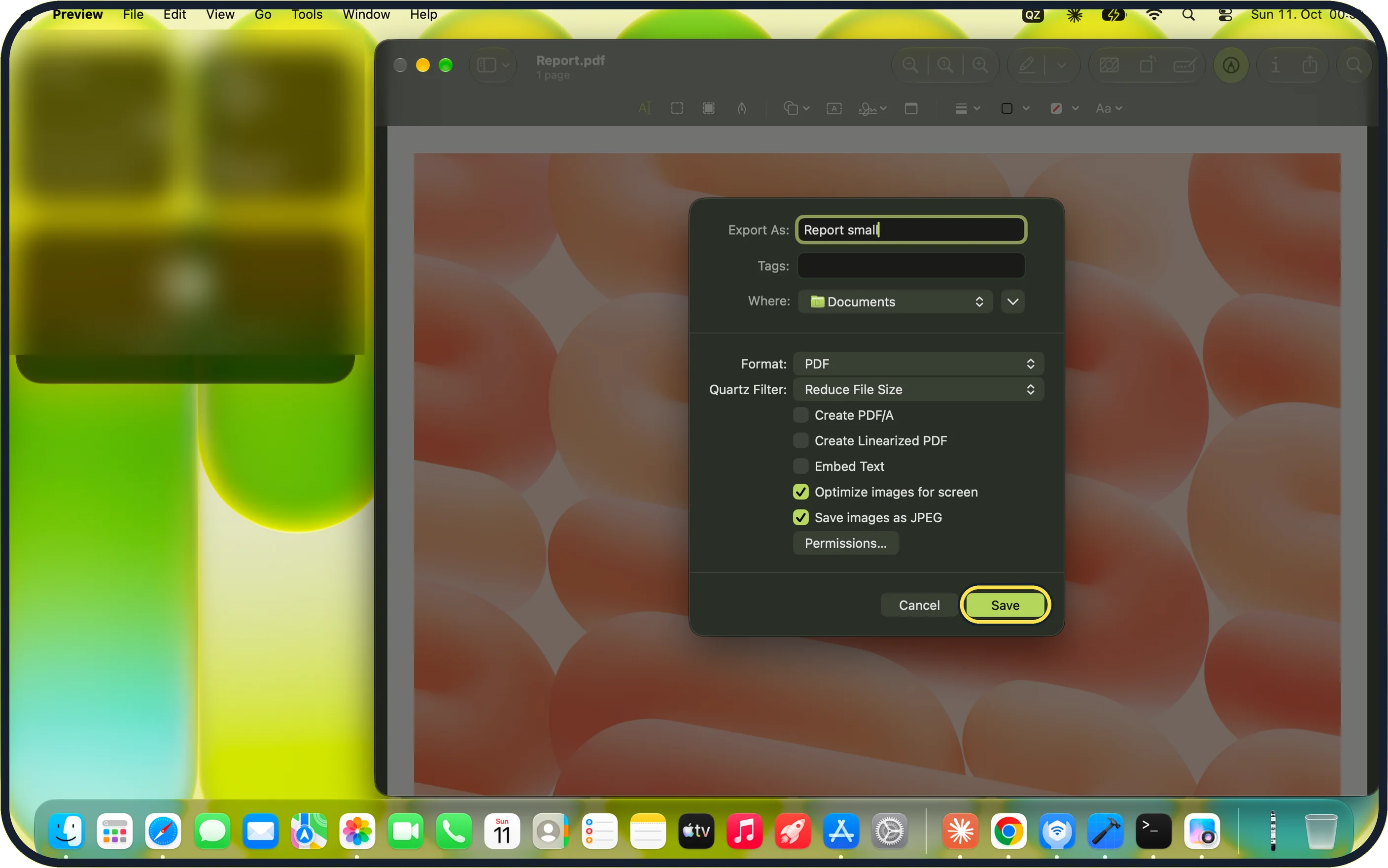The image size is (1388, 868).
Task: Open Trash in the Dock
Action: 1320,831
